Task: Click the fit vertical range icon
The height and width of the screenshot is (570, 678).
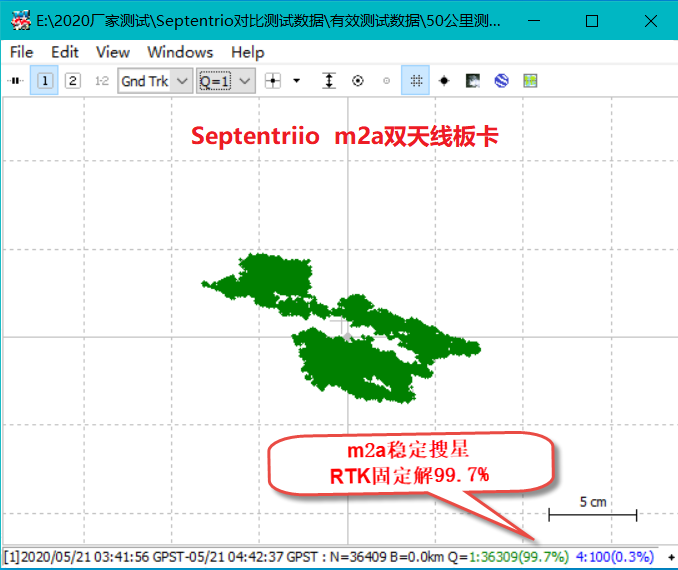Action: click(x=329, y=81)
